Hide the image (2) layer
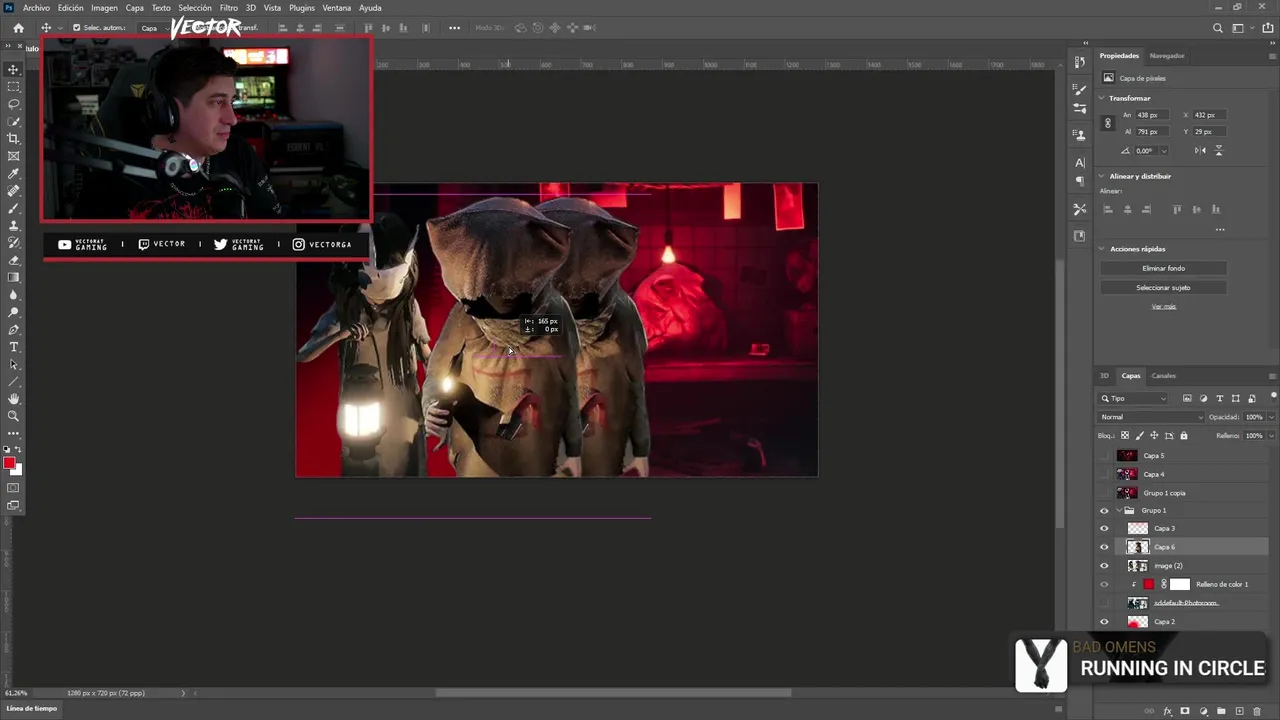Image resolution: width=1280 pixels, height=720 pixels. click(x=1104, y=566)
